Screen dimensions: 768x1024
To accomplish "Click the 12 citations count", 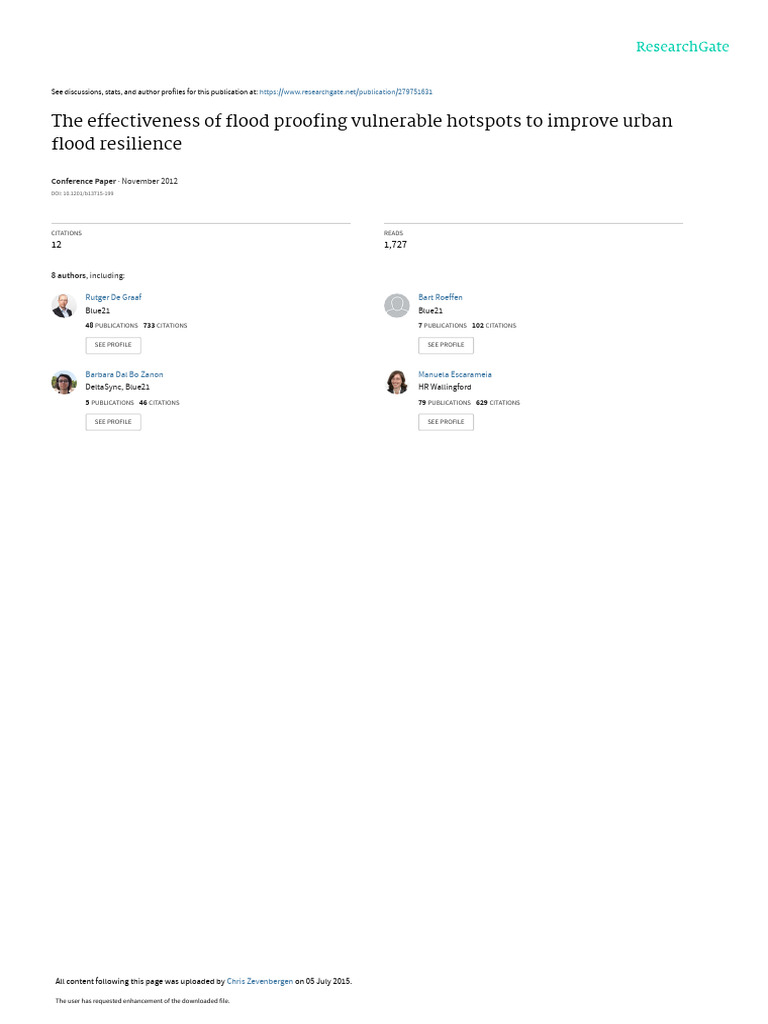I will click(x=56, y=245).
